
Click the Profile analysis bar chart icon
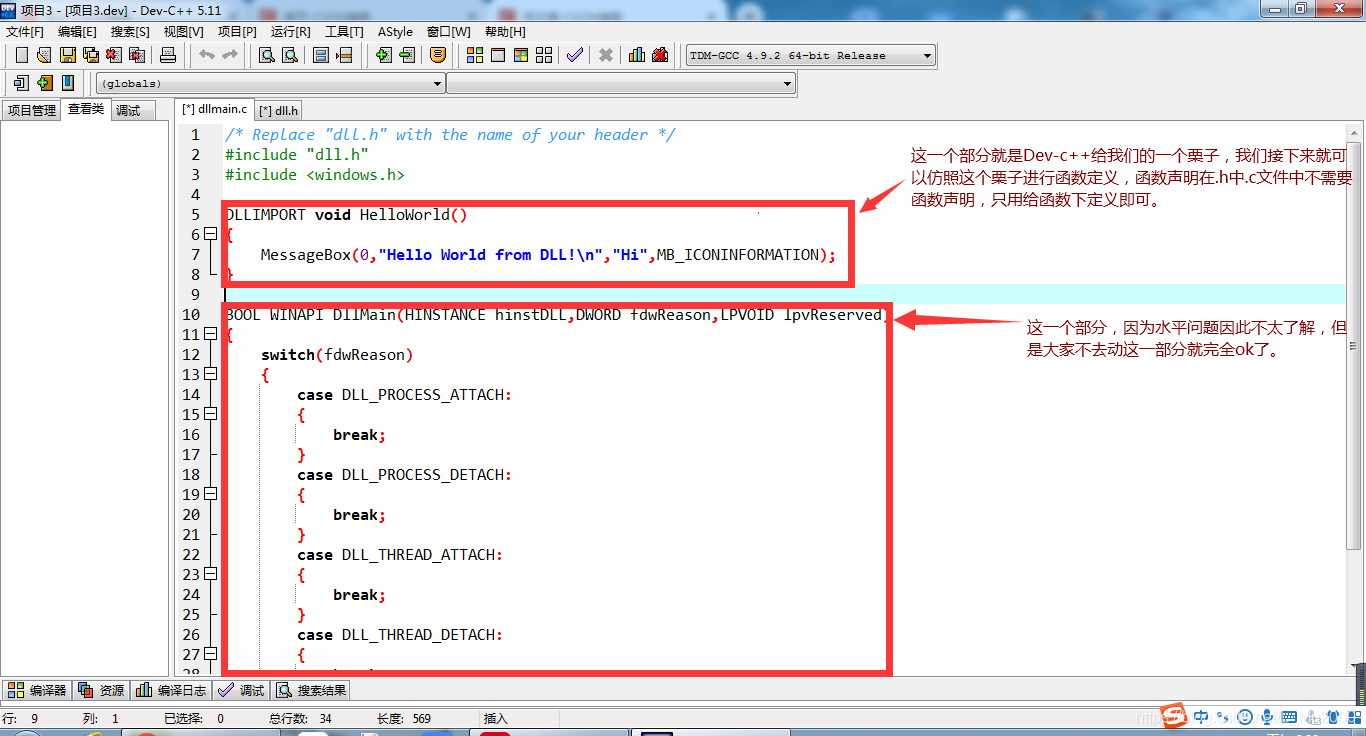pyautogui.click(x=637, y=55)
